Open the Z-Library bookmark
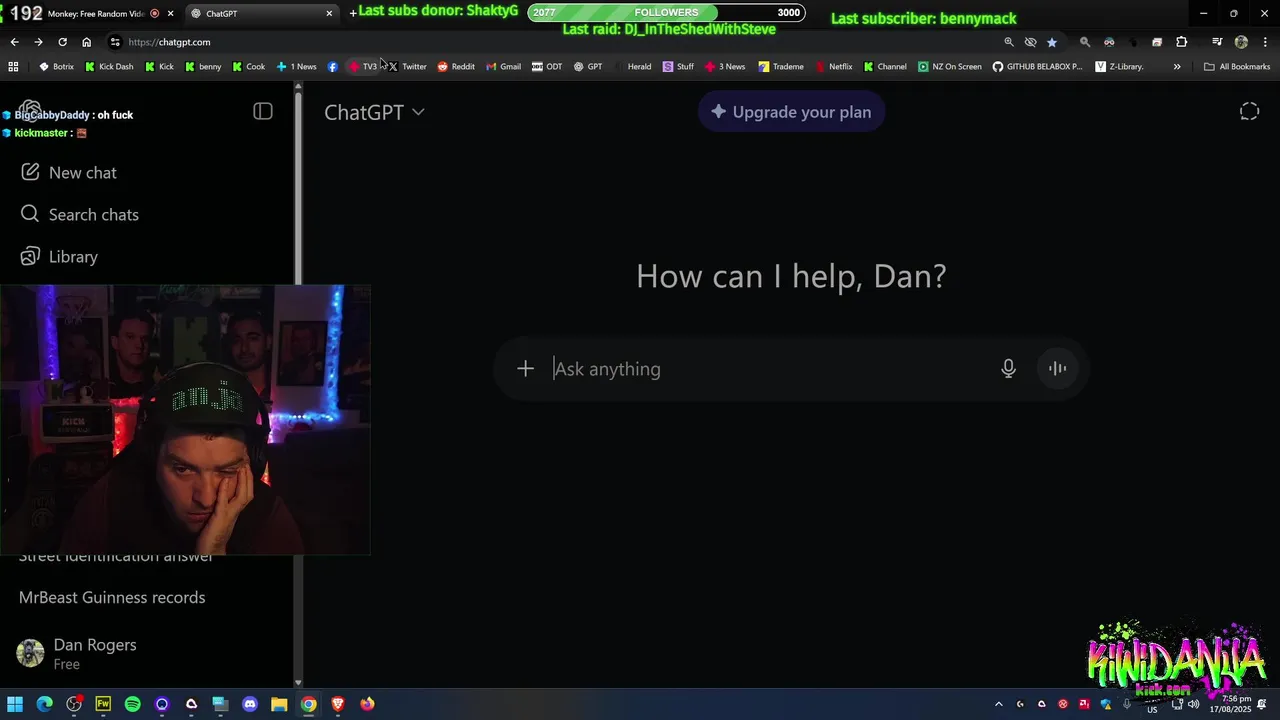Image resolution: width=1280 pixels, height=720 pixels. [1119, 66]
